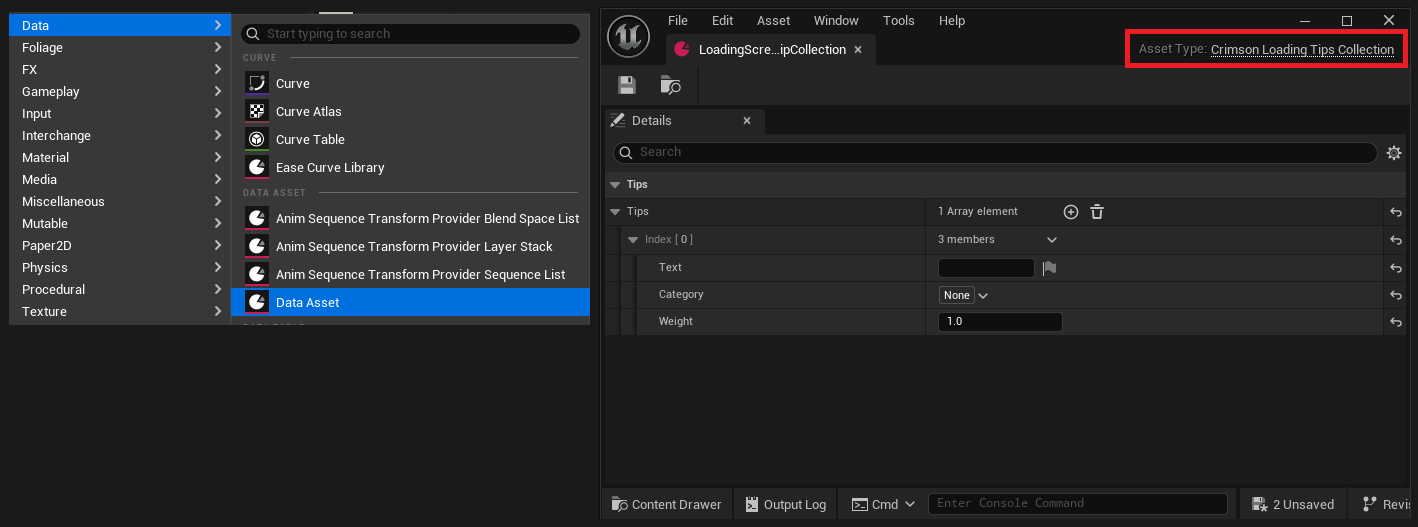The height and width of the screenshot is (527, 1418).
Task: Open the Category None dropdown
Action: pos(964,295)
